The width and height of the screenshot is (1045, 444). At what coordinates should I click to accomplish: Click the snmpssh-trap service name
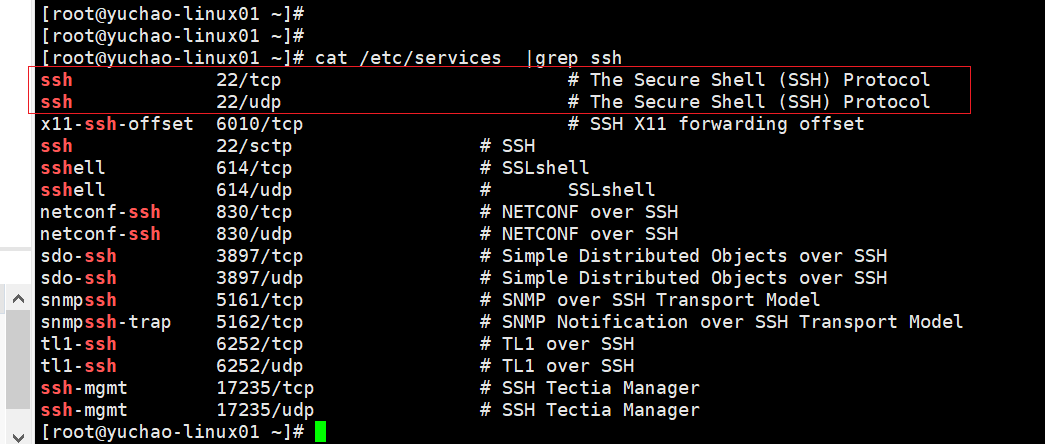point(106,322)
